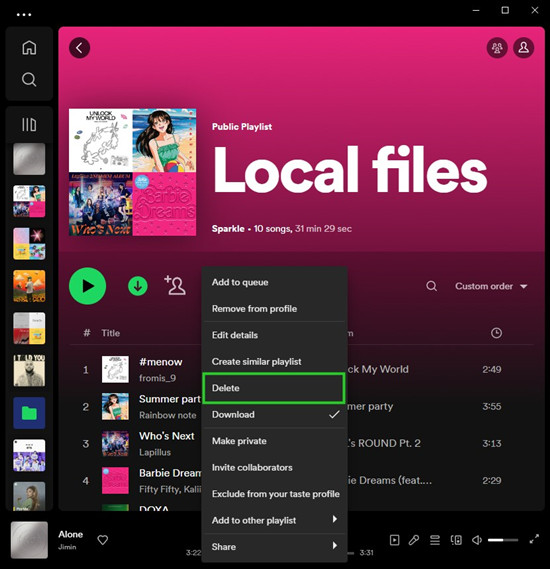Viewport: 550px width, 569px height.
Task: Open Search from the sidebar magnifier
Action: (x=29, y=79)
